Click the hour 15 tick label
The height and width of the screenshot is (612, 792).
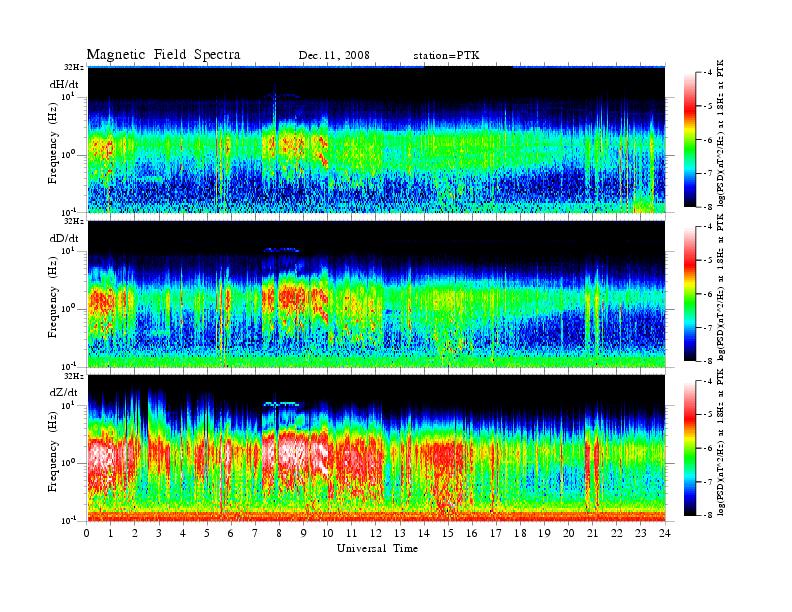(448, 533)
